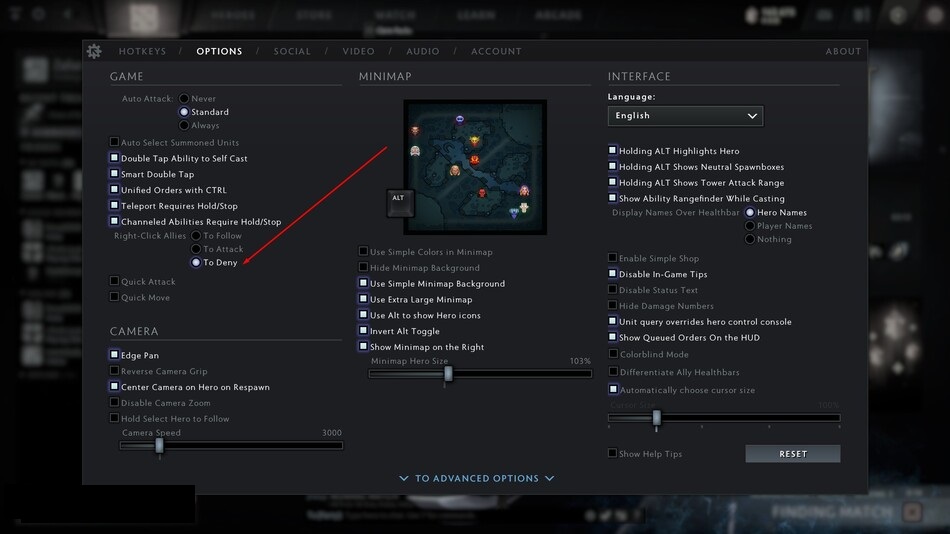
Task: Open the Language dropdown
Action: [x=685, y=116]
